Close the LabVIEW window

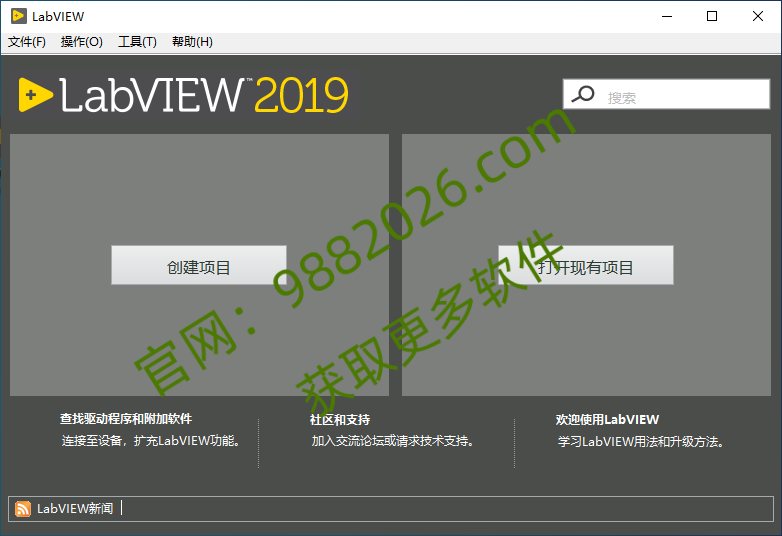(758, 16)
